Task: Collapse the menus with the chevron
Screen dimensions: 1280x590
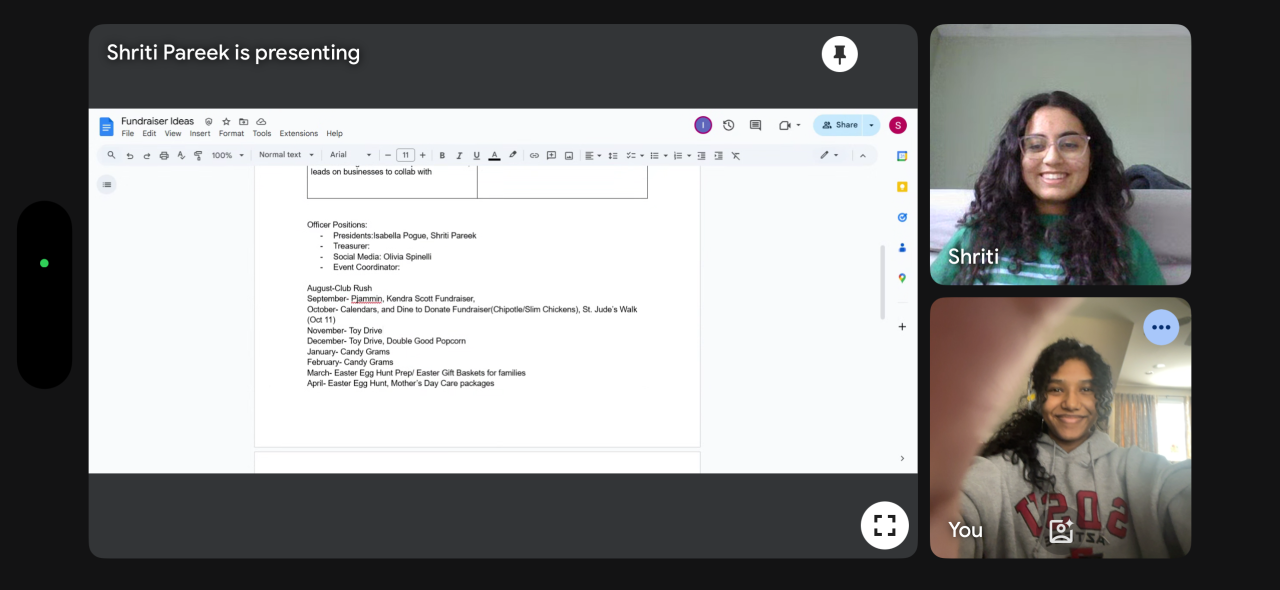Action: (x=862, y=155)
